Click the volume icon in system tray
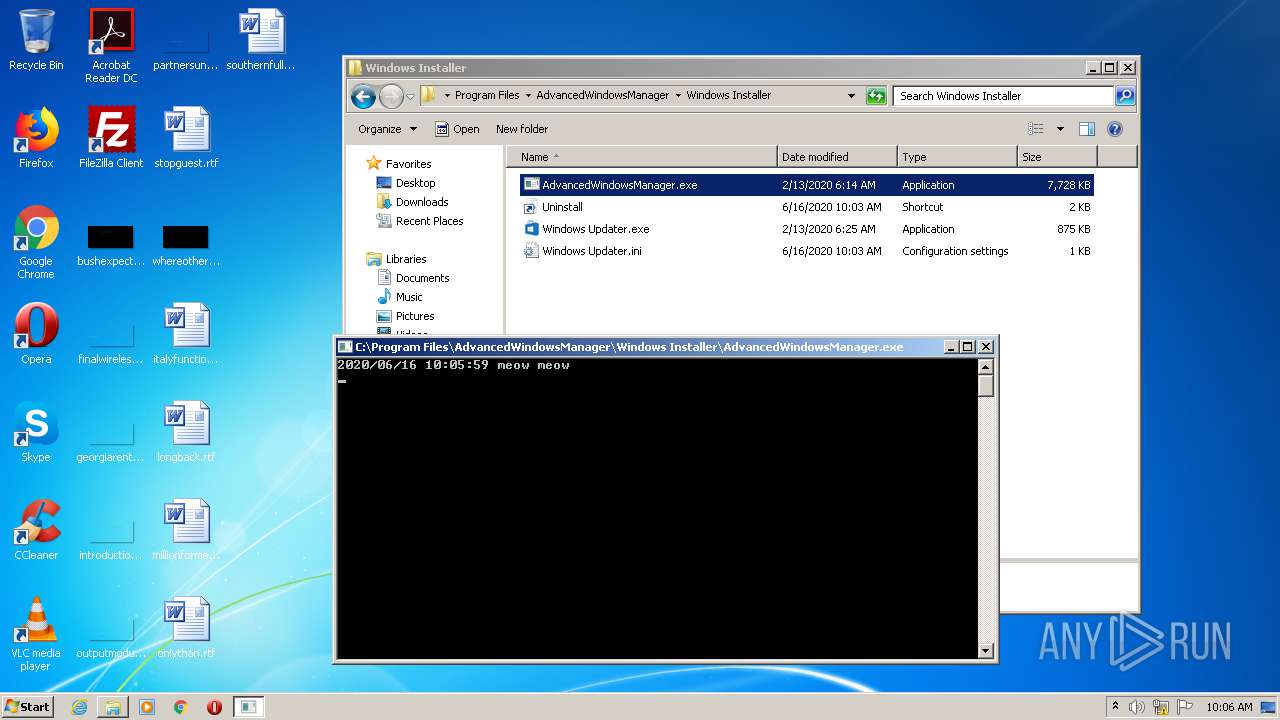The height and width of the screenshot is (720, 1280). coord(1137,707)
